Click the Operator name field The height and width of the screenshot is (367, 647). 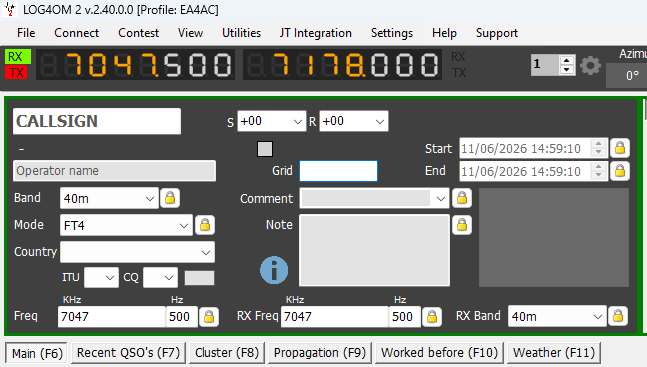[114, 171]
